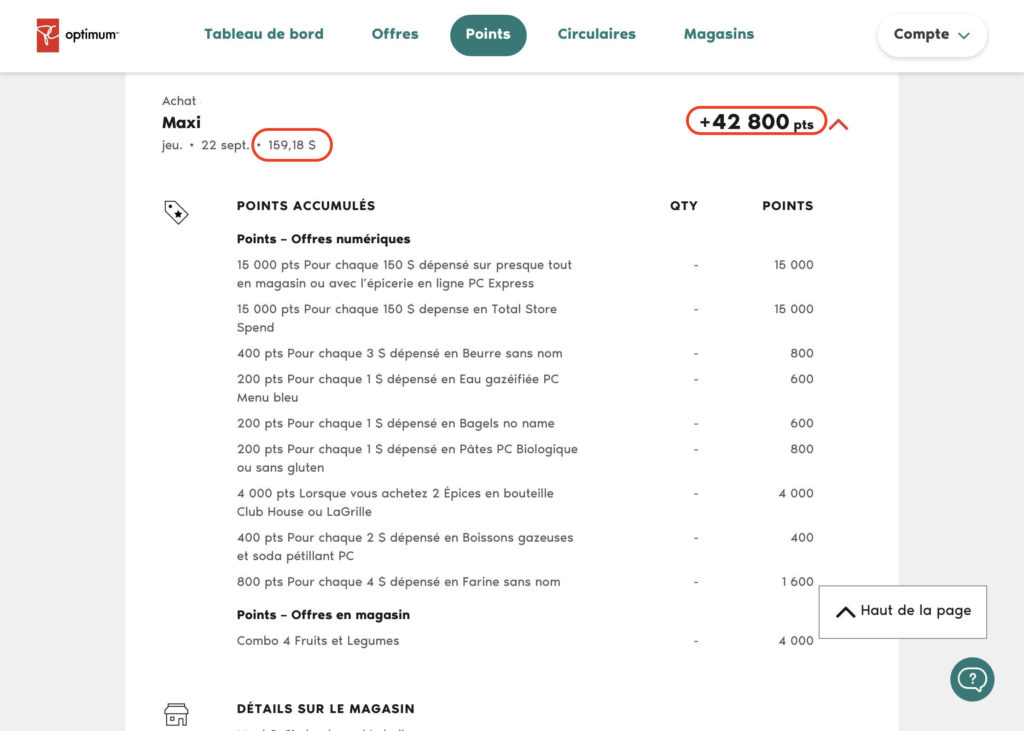The height and width of the screenshot is (731, 1024).
Task: Click the Beurre sans nom offer row
Action: click(x=399, y=353)
